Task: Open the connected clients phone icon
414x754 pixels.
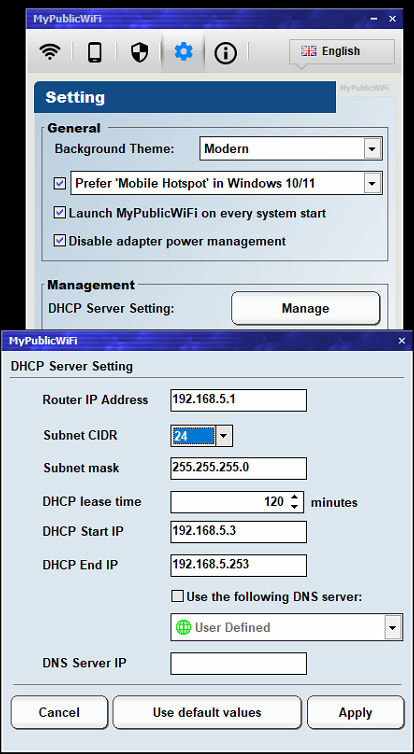Action: (x=94, y=52)
